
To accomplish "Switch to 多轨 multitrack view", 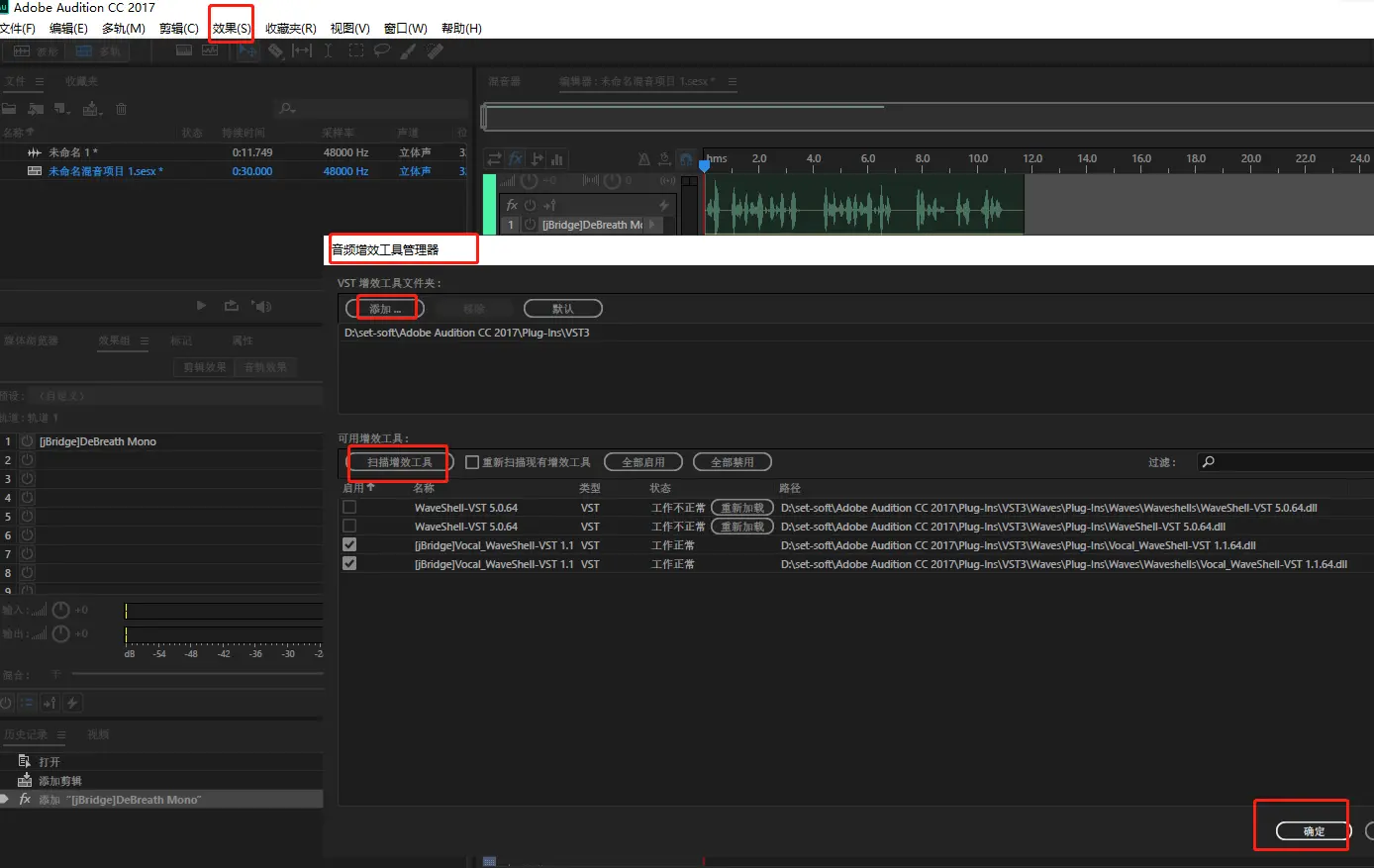I will point(97,51).
